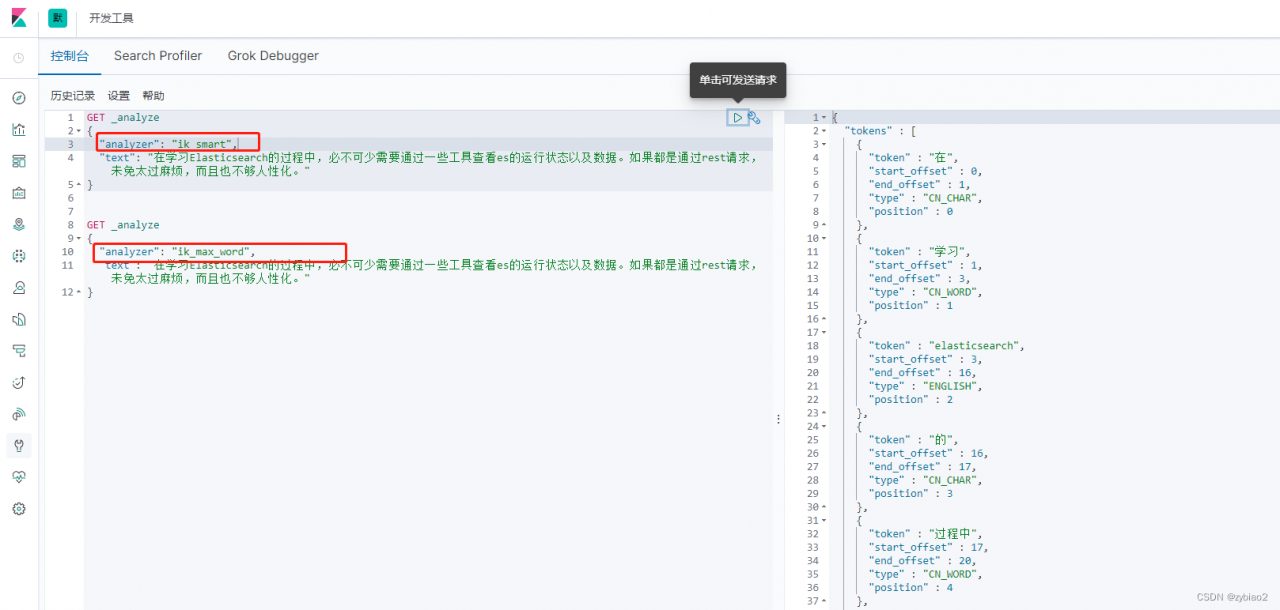1280x610 pixels.
Task: Collapse root object at output line 1
Action: click(x=824, y=118)
